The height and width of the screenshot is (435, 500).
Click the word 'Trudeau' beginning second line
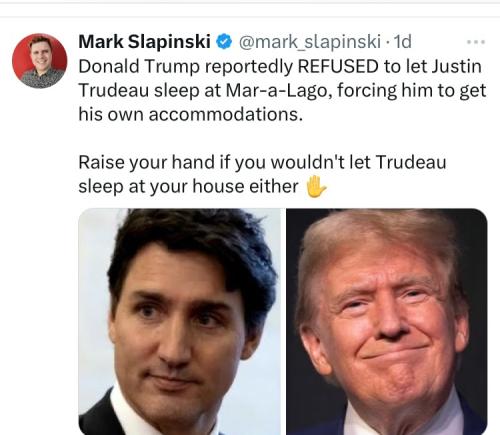click(x=114, y=90)
